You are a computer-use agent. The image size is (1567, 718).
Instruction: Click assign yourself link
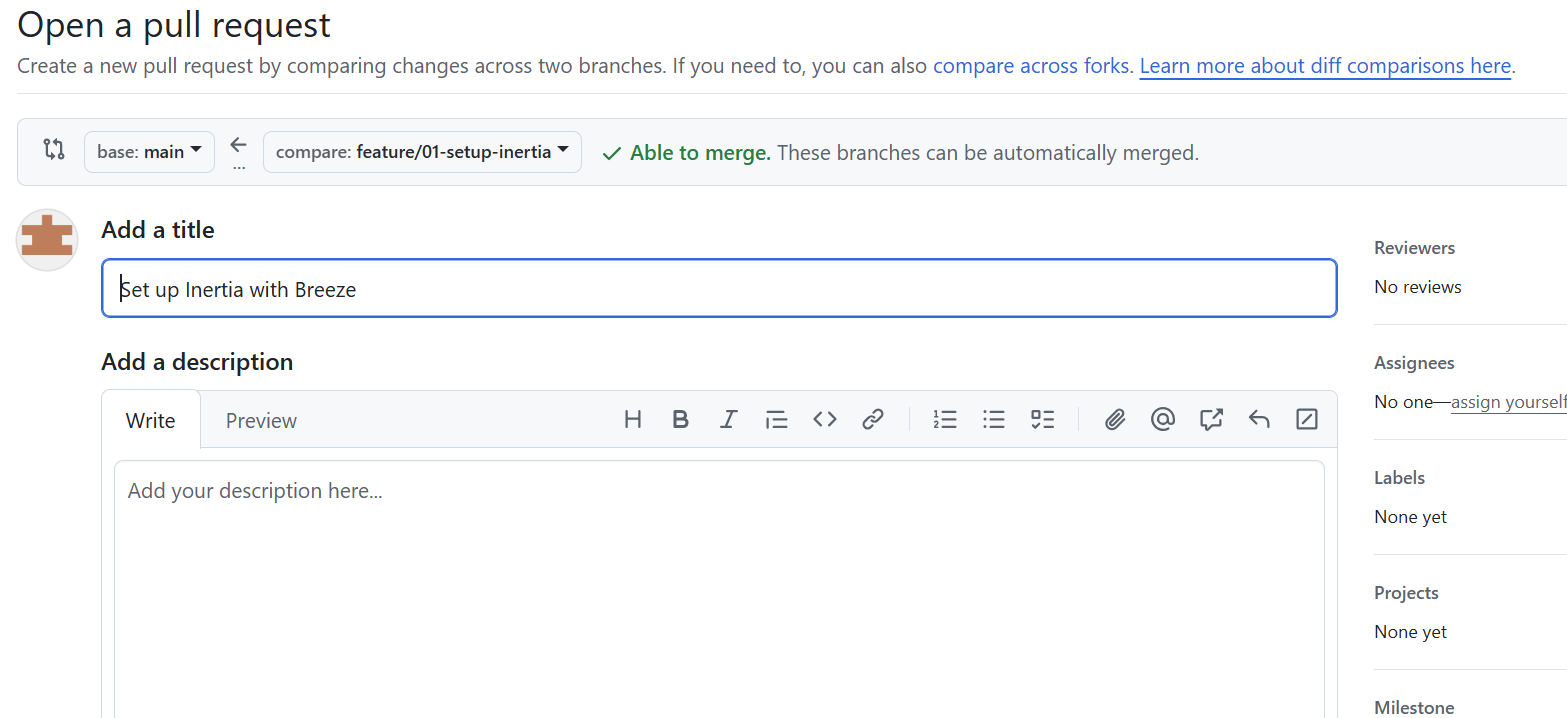click(1509, 402)
